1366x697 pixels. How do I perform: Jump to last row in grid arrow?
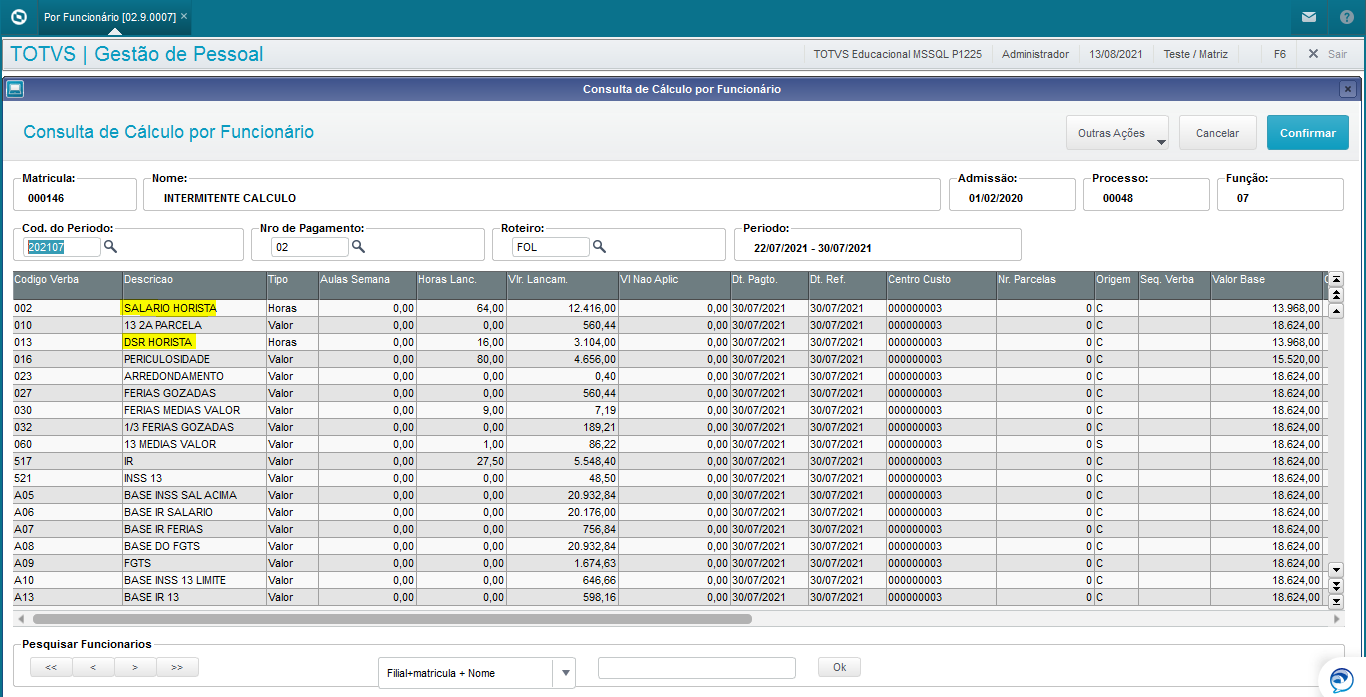coord(1336,601)
